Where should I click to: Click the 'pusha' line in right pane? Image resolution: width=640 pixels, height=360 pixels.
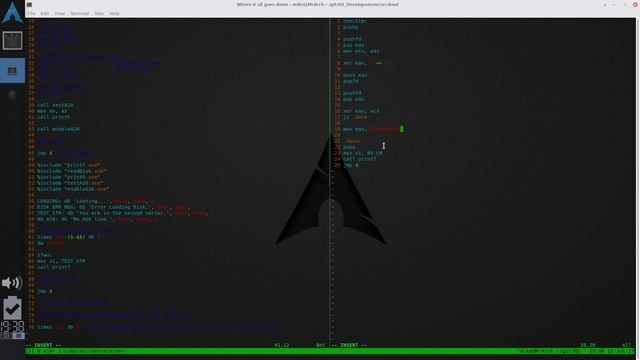point(351,27)
